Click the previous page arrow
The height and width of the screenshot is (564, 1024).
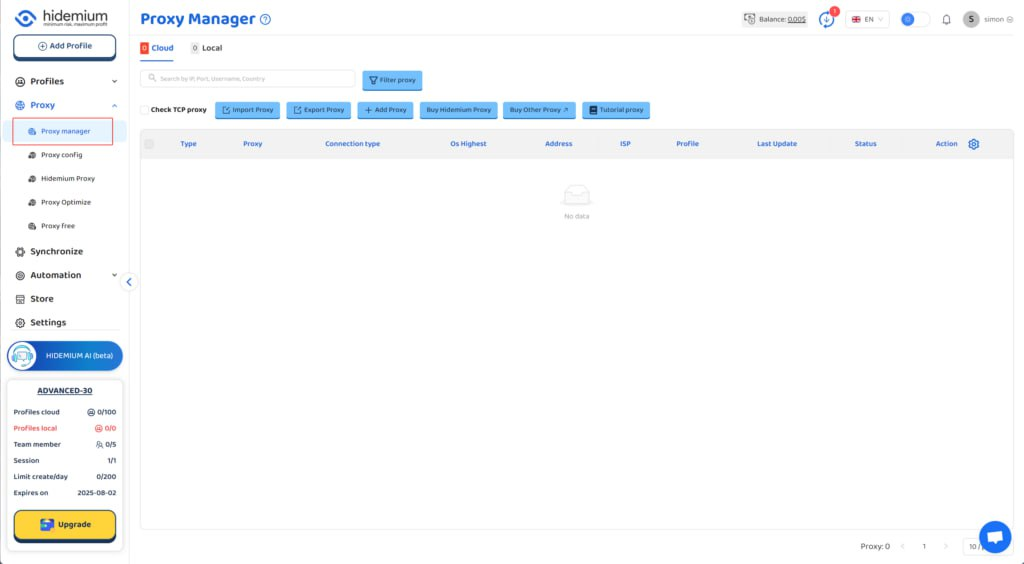point(903,546)
